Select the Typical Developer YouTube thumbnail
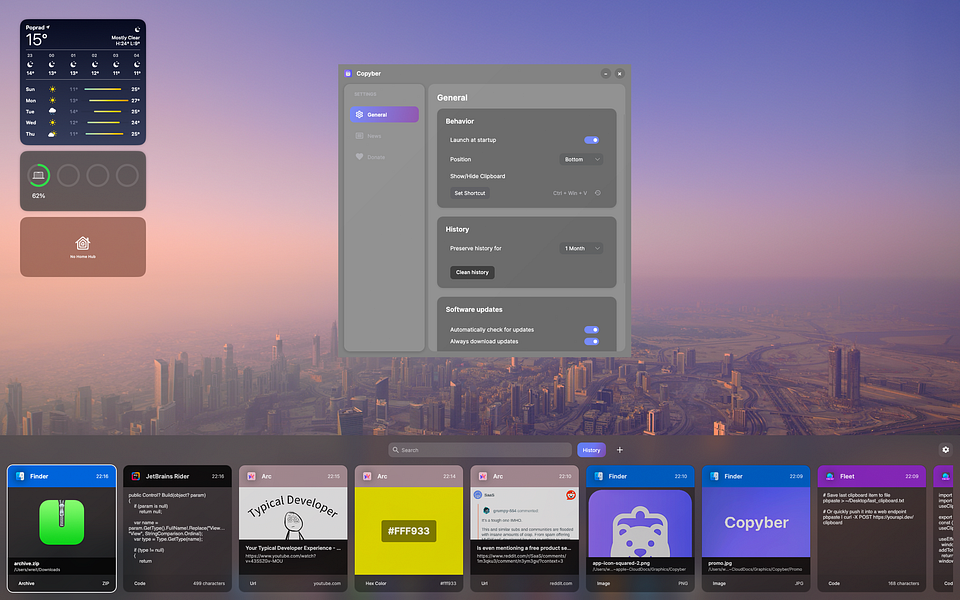The width and height of the screenshot is (960, 600). (293, 514)
